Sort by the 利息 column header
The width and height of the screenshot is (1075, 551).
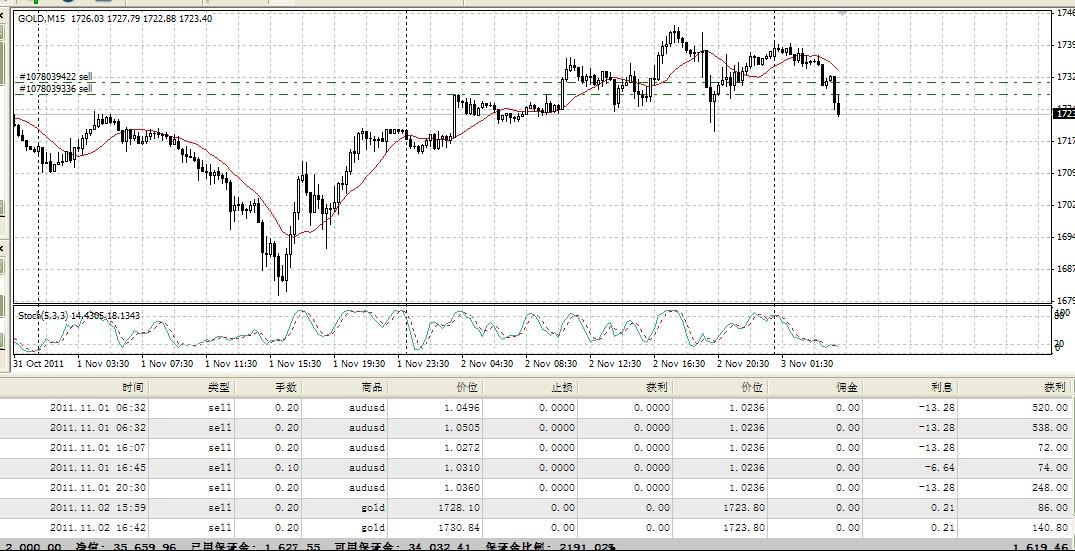943,387
